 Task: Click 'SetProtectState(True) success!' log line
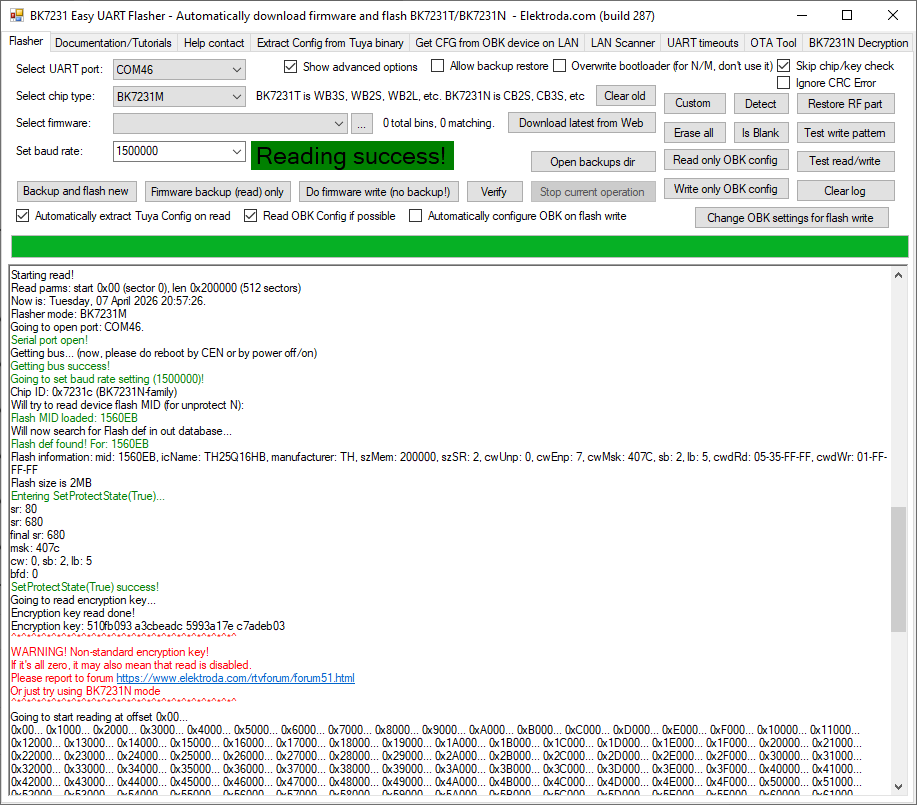coord(85,587)
